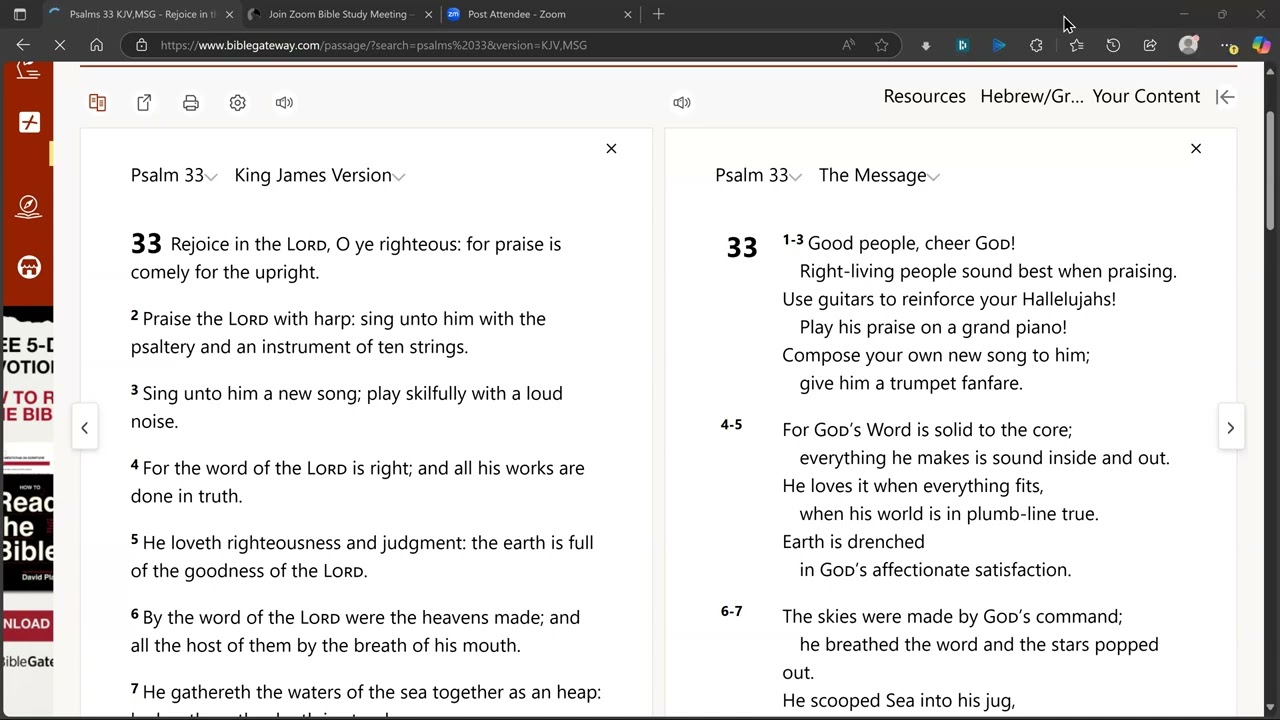Image resolution: width=1280 pixels, height=720 pixels.
Task: Play The Message audio via speaker icon
Action: pyautogui.click(x=682, y=103)
